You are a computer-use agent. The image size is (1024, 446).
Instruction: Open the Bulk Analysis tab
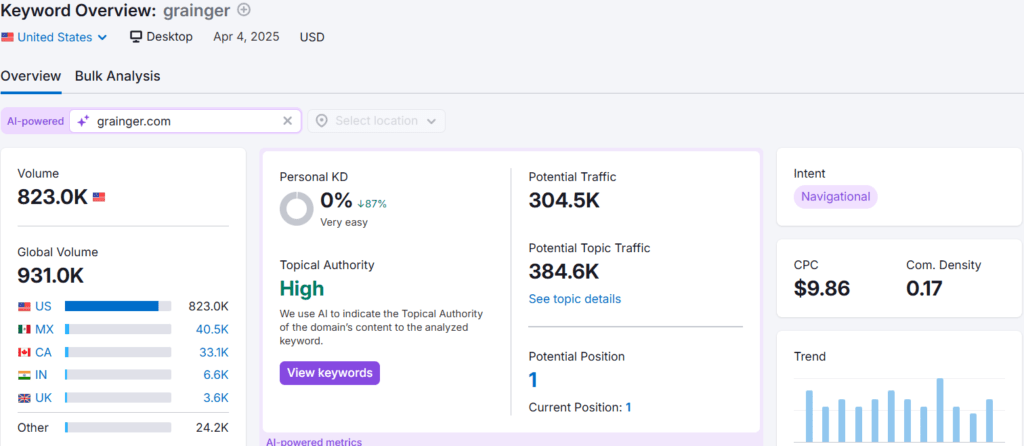pos(118,76)
